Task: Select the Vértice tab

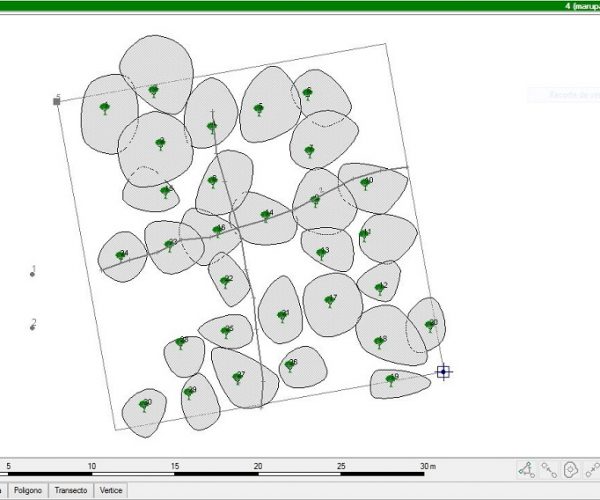Action: (x=111, y=491)
